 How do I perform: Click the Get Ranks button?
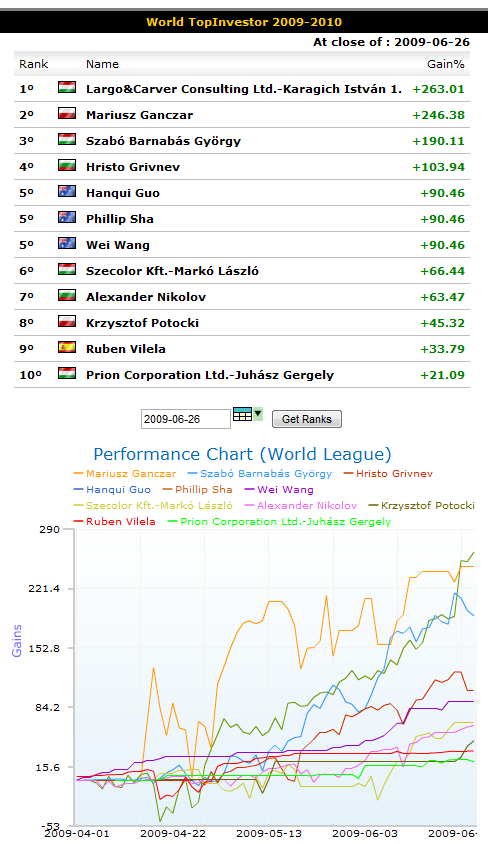(x=307, y=419)
